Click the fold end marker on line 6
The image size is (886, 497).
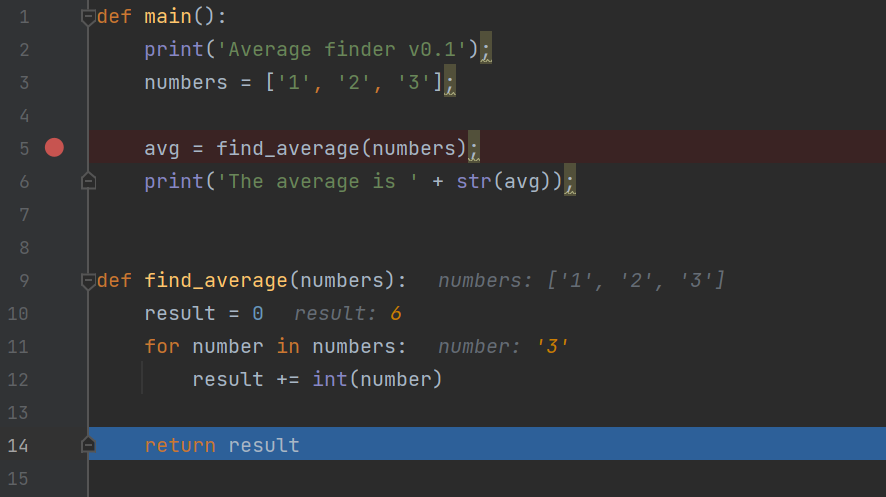tap(88, 181)
